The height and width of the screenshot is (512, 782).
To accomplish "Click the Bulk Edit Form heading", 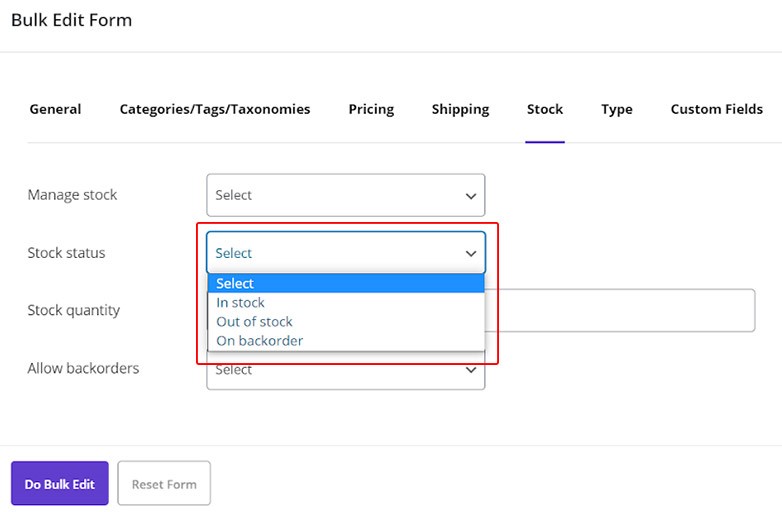I will click(71, 20).
